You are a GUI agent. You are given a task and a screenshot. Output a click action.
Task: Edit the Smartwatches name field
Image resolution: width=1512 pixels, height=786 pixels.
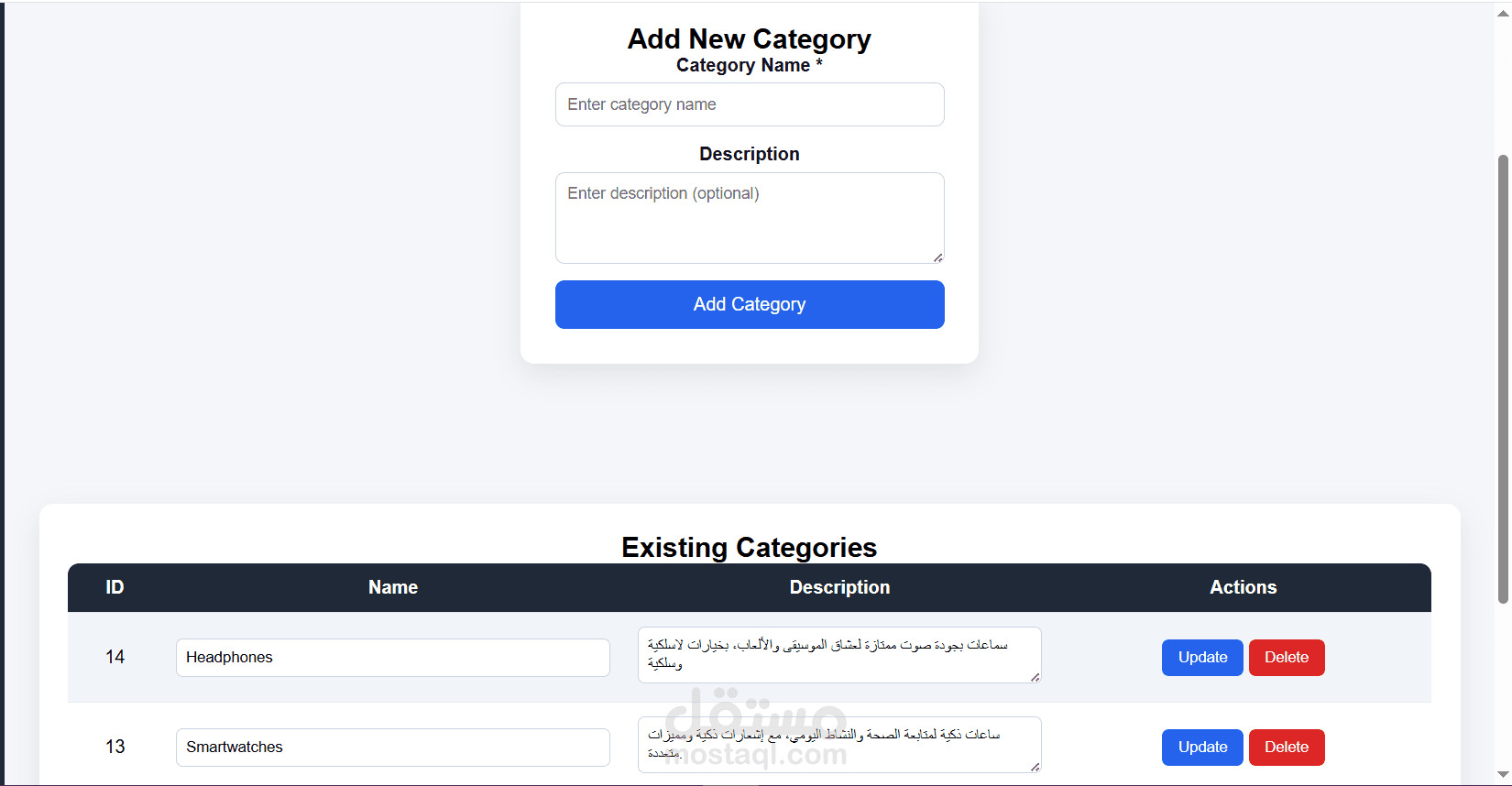[x=392, y=748]
